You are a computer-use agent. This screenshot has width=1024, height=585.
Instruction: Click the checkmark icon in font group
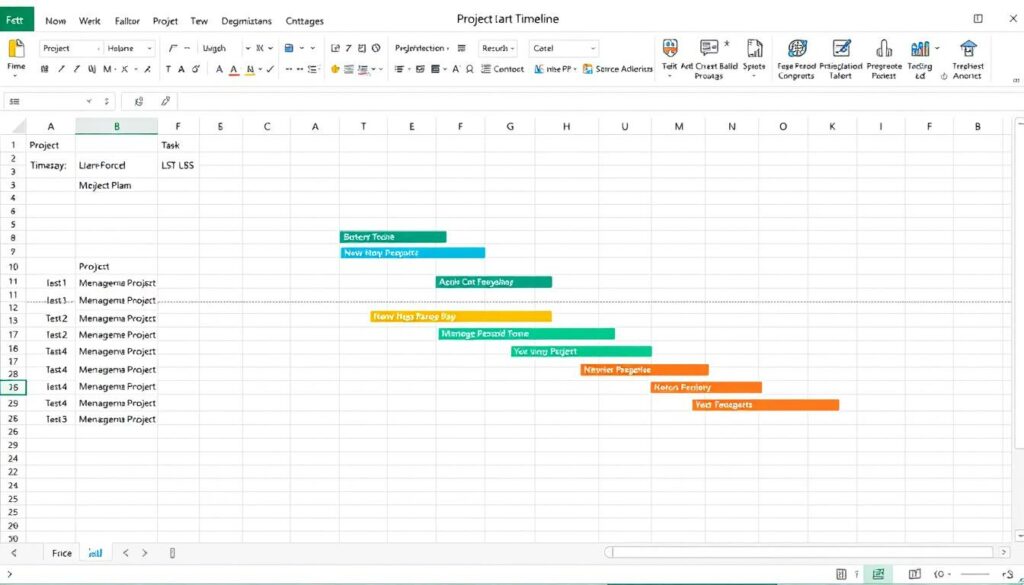tap(270, 69)
